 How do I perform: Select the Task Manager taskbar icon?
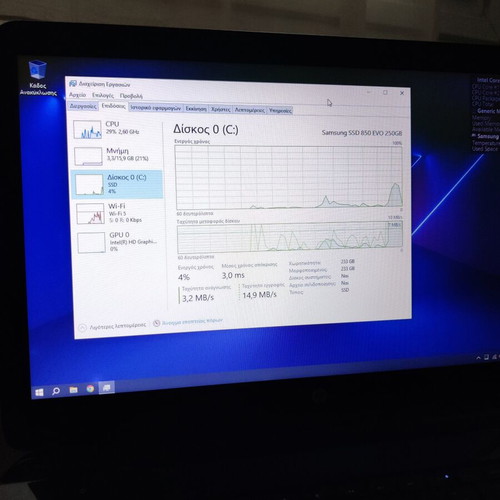pyautogui.click(x=107, y=387)
